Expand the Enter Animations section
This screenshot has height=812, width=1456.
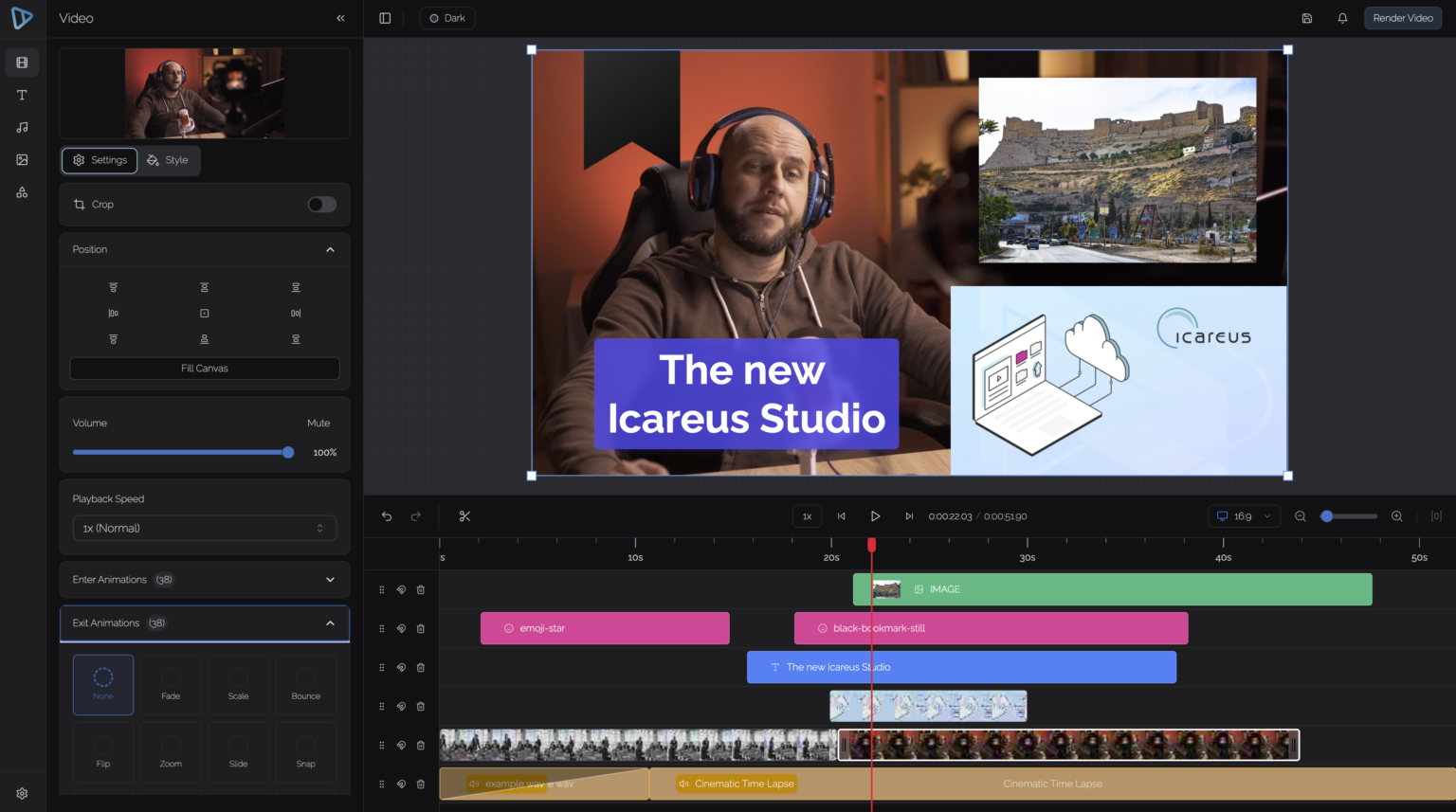click(330, 579)
